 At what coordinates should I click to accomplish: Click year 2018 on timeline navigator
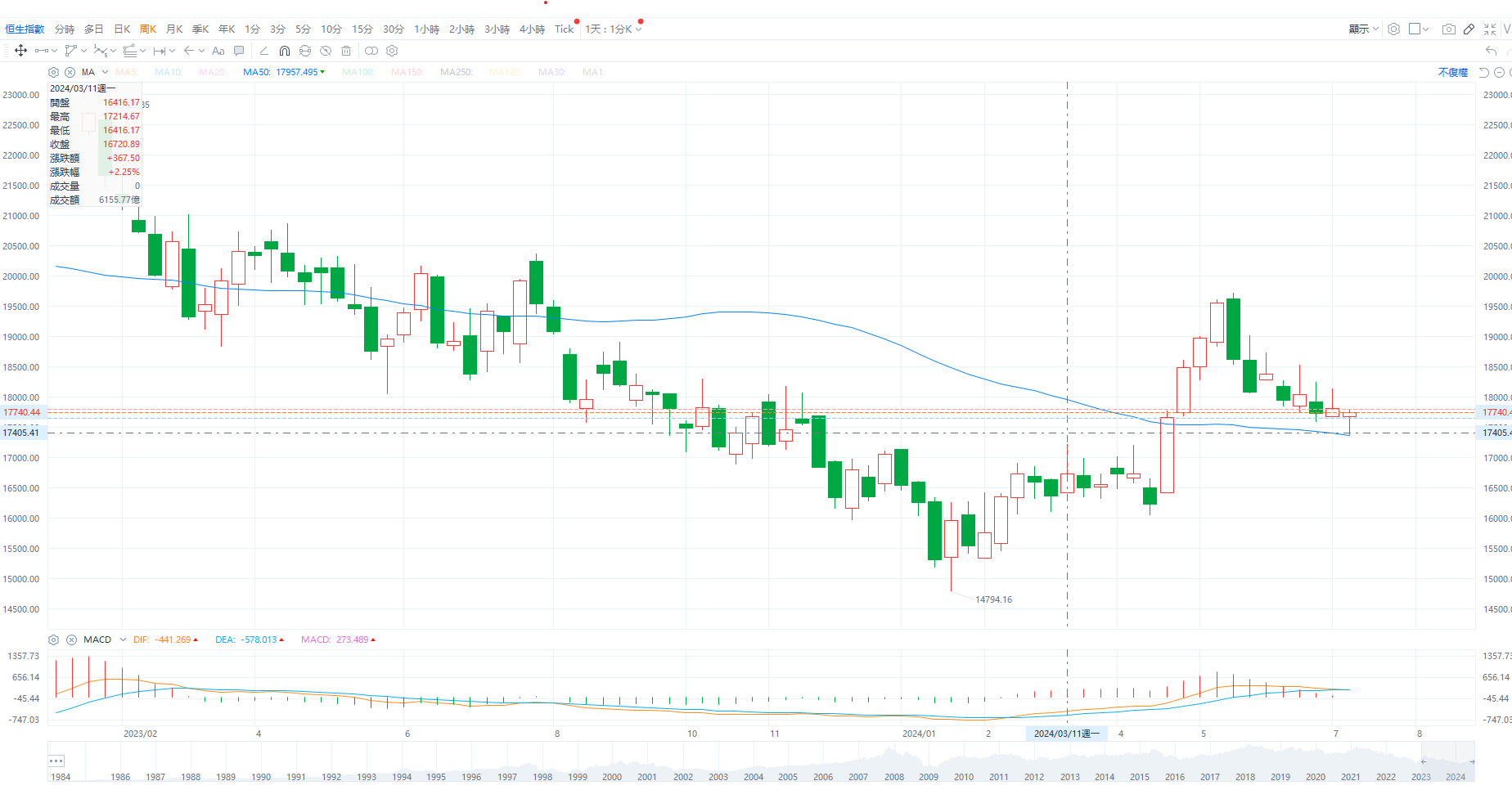click(x=1245, y=777)
